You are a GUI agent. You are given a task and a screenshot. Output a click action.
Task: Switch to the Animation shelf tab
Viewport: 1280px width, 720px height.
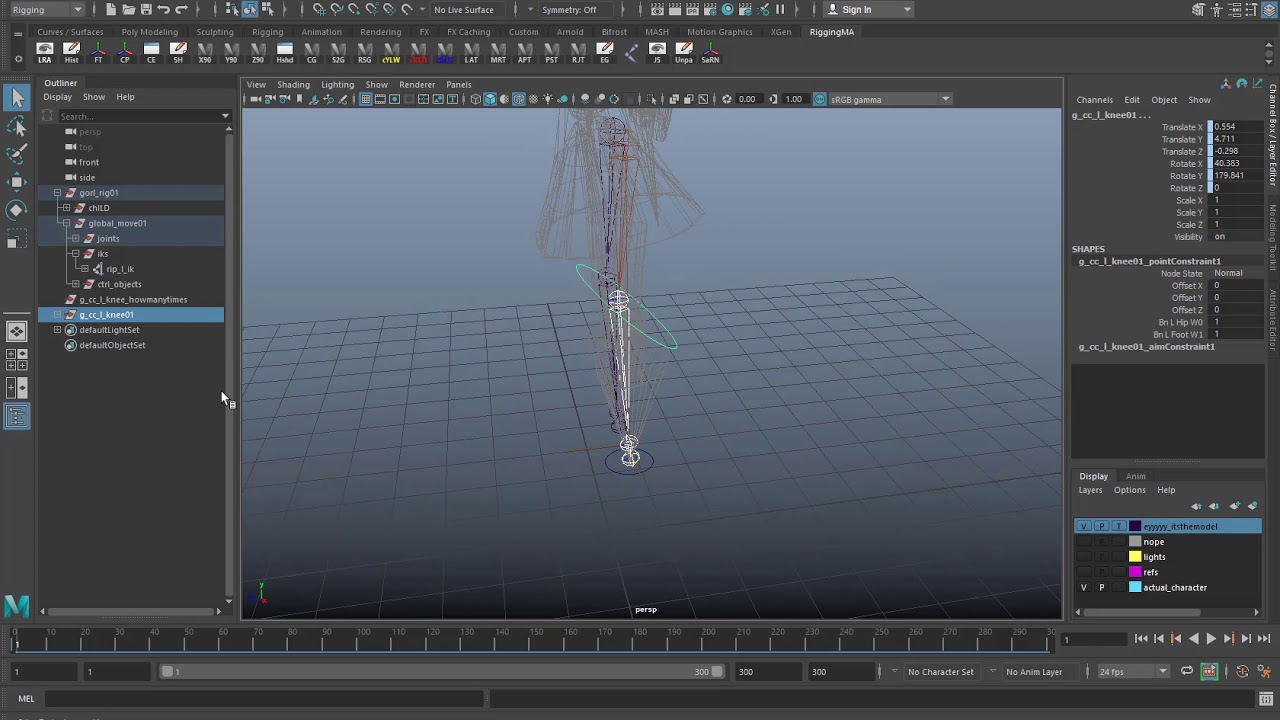click(321, 32)
